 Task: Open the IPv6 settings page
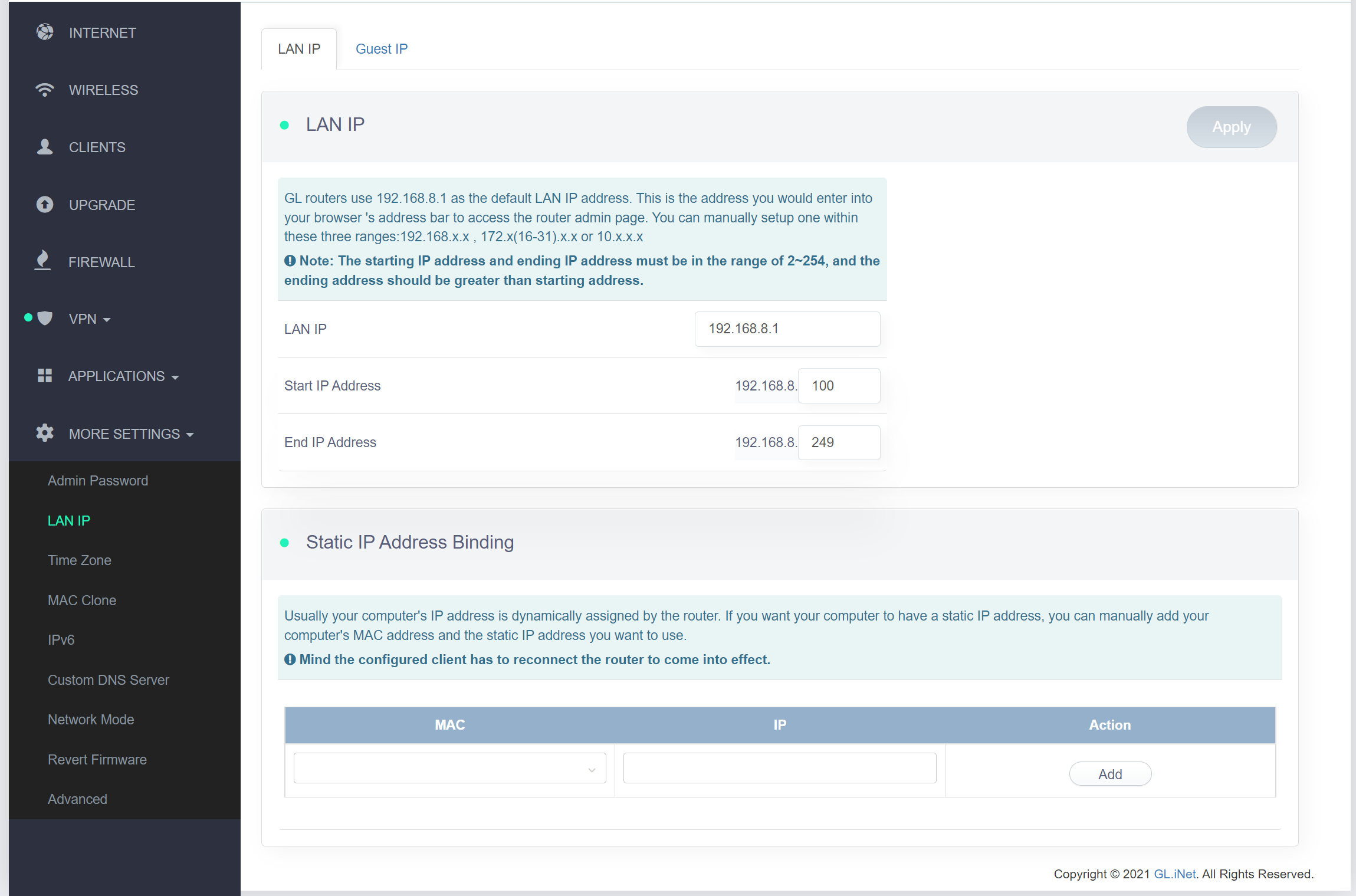click(x=61, y=640)
